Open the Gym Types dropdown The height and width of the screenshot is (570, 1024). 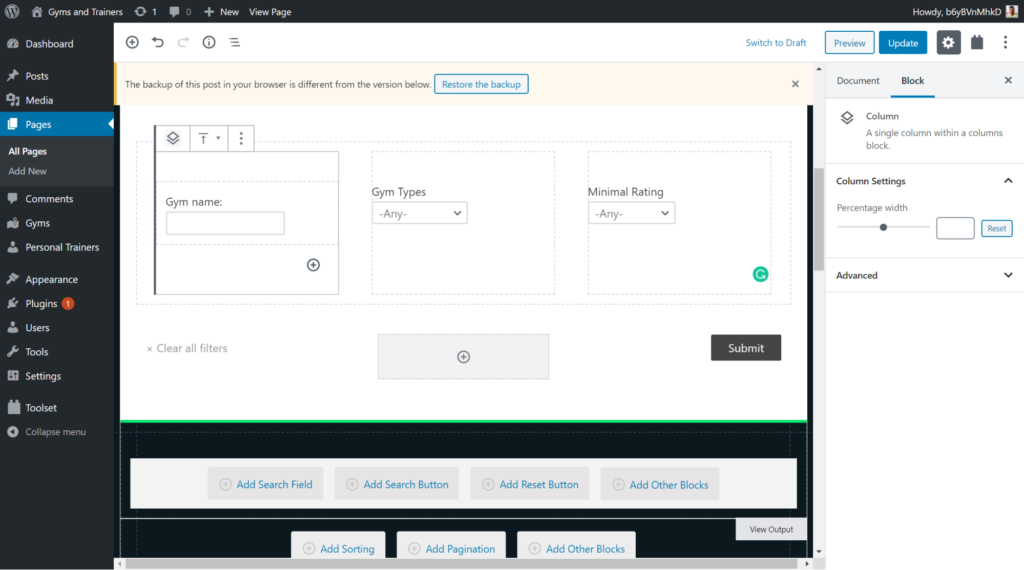419,214
